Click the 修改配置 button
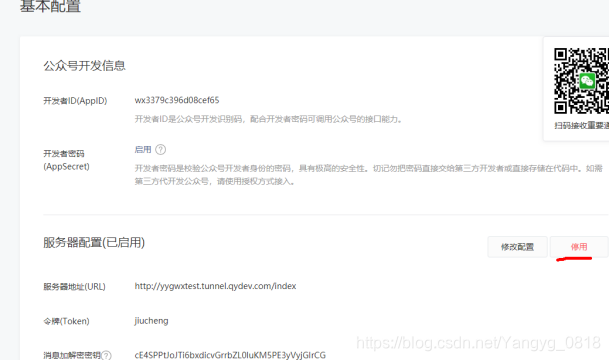 (x=517, y=247)
